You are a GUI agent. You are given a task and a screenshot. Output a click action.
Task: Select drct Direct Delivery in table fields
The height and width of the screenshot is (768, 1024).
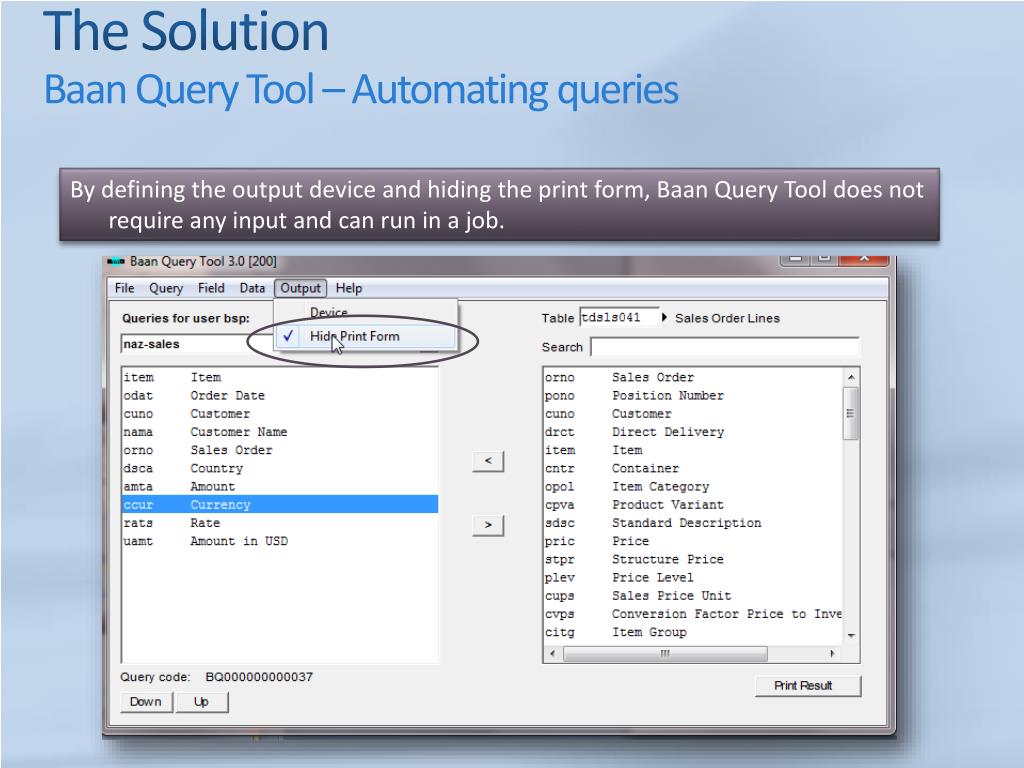tap(693, 432)
